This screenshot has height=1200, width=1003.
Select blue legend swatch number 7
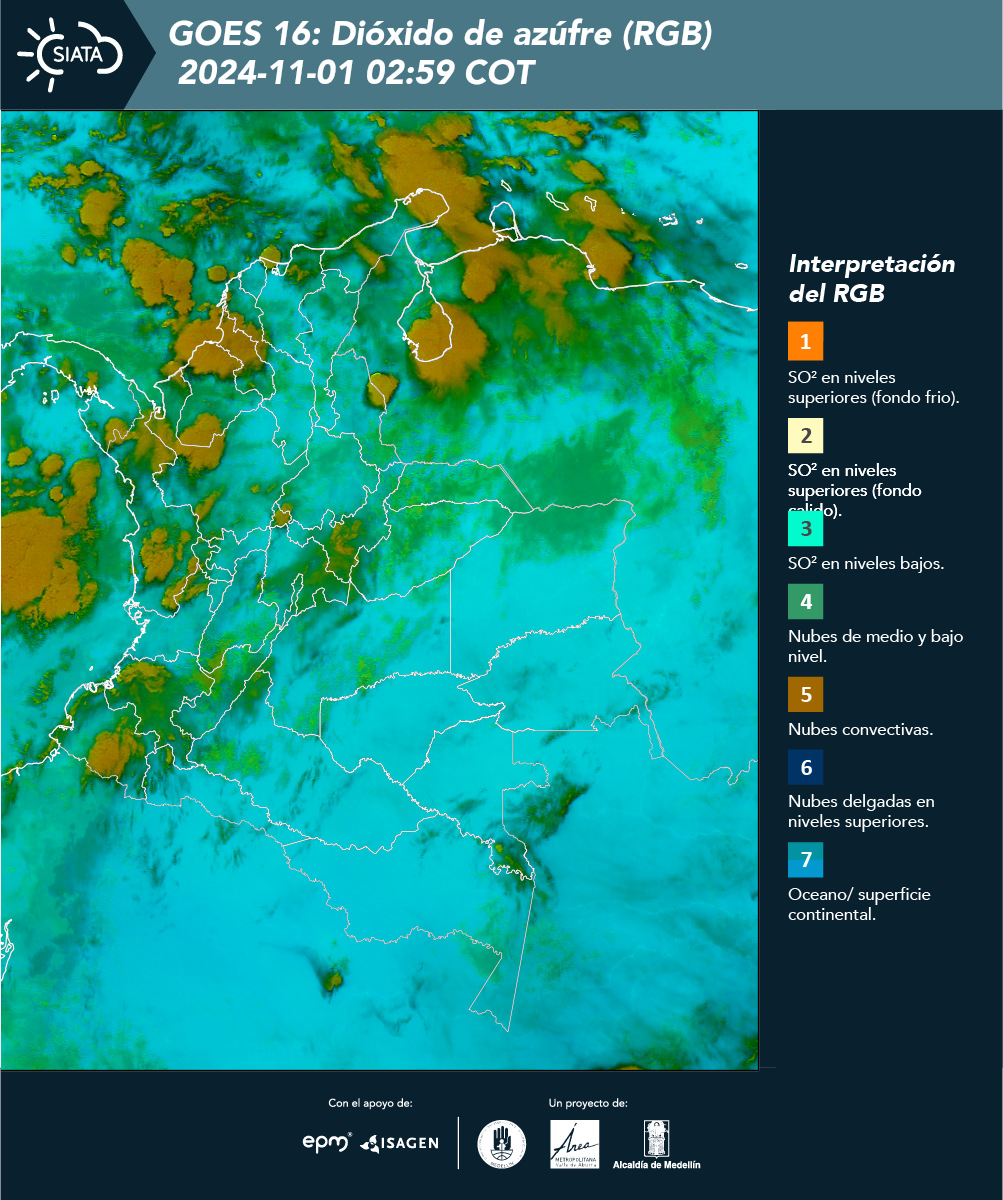tap(805, 860)
